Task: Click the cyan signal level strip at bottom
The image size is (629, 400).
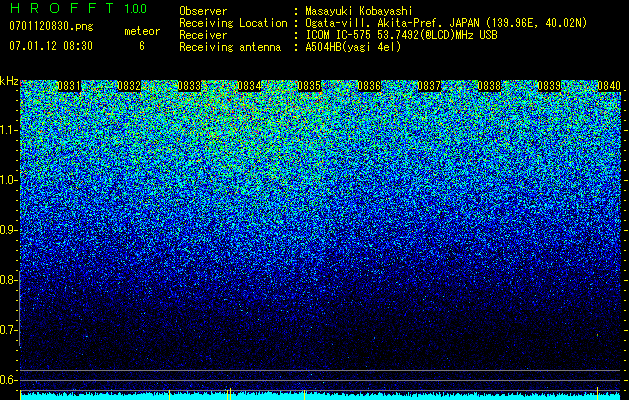Action: pyautogui.click(x=320, y=397)
